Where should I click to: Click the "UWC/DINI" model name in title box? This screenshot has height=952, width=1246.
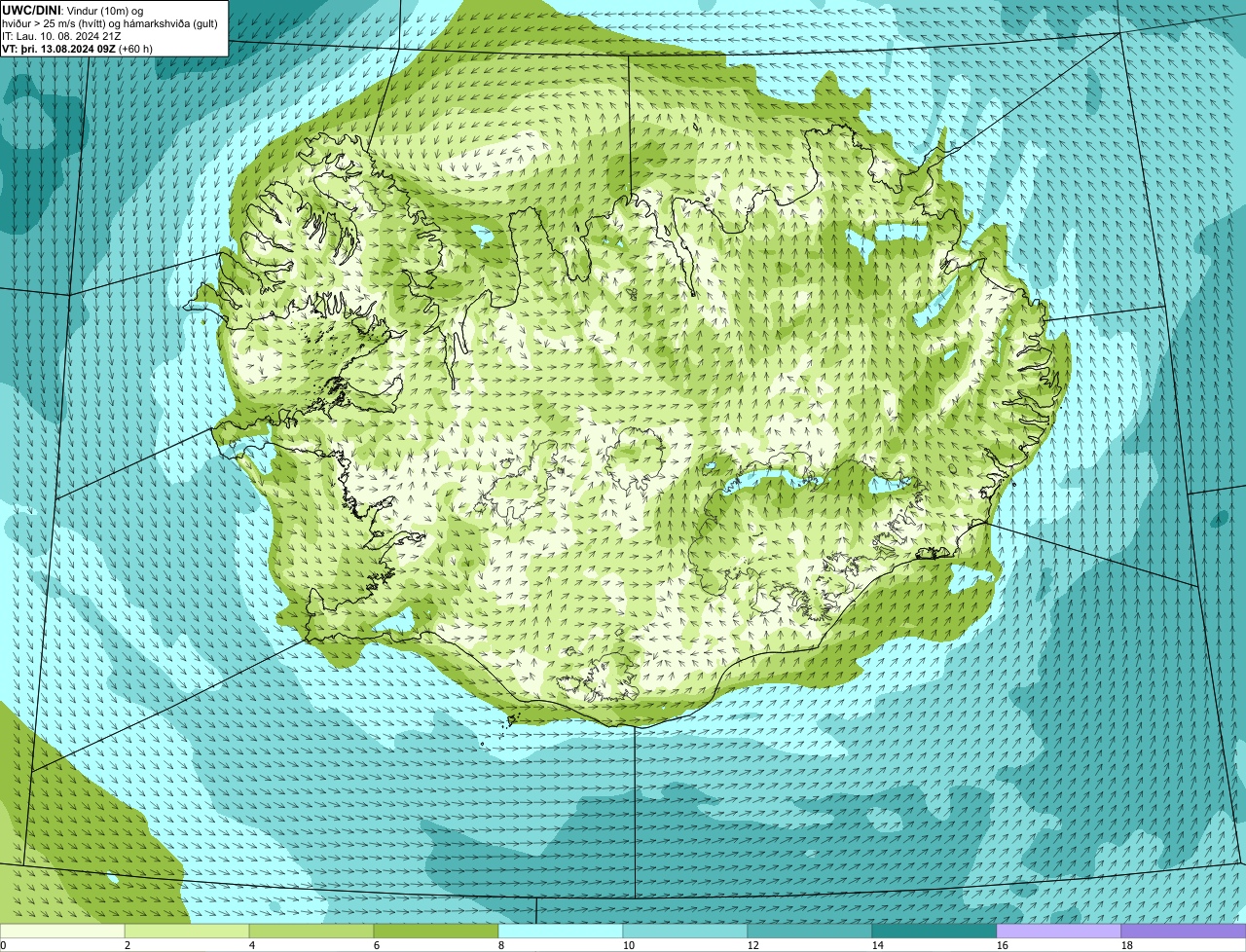tap(30, 10)
